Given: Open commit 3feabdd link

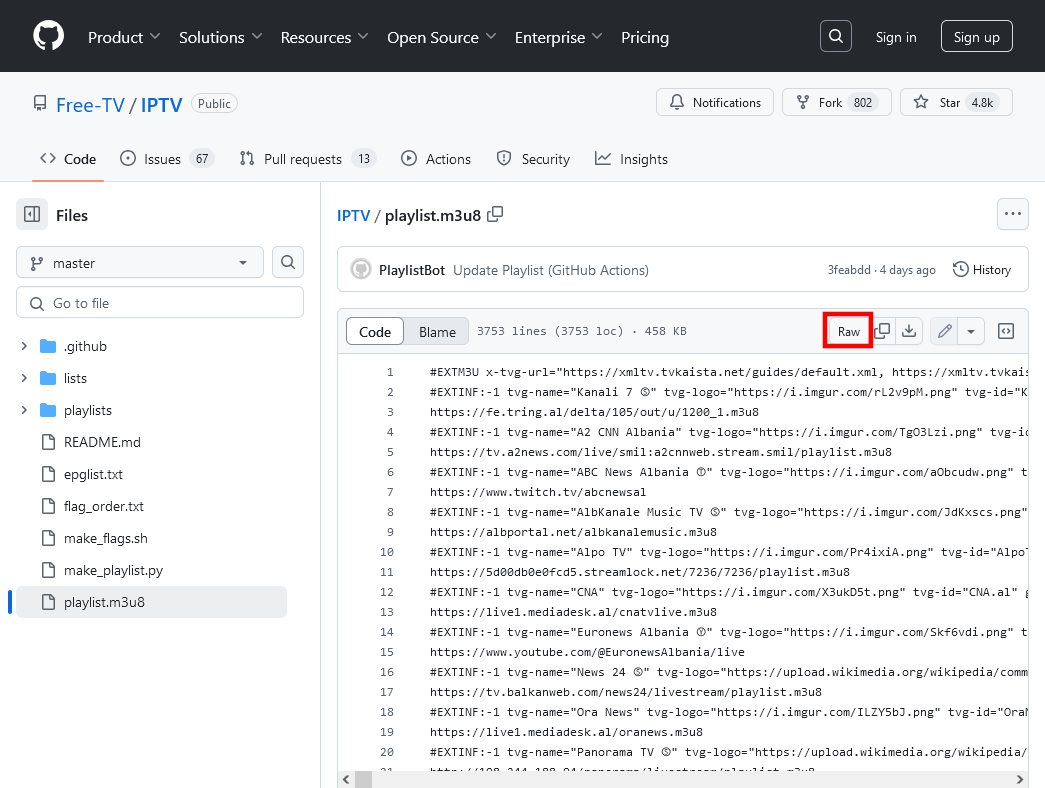Looking at the screenshot, I should (849, 269).
